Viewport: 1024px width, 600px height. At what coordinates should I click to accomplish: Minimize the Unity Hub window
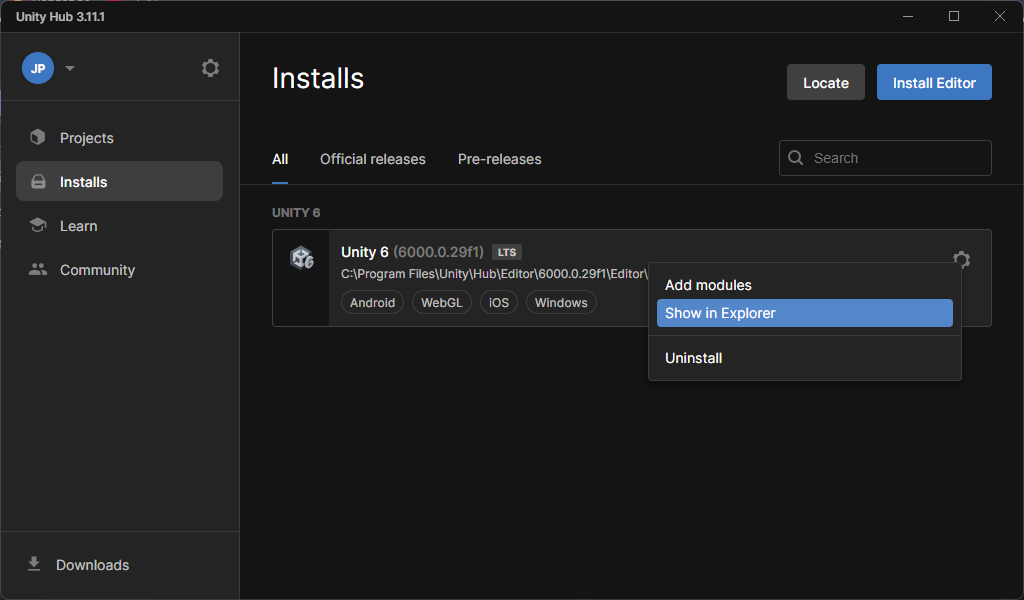click(x=908, y=16)
